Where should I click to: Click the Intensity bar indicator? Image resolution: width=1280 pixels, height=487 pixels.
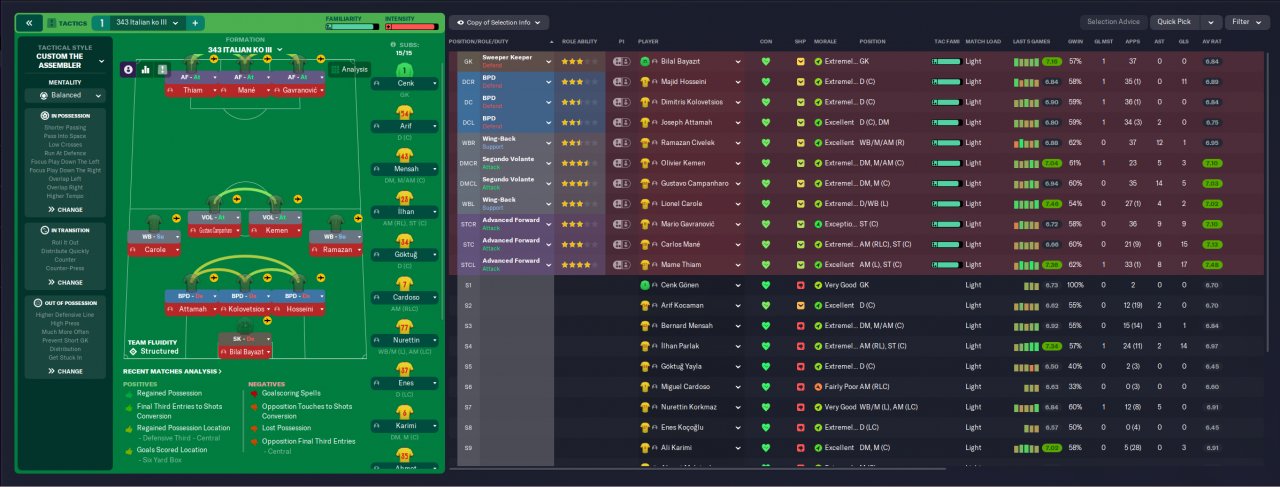pos(409,26)
